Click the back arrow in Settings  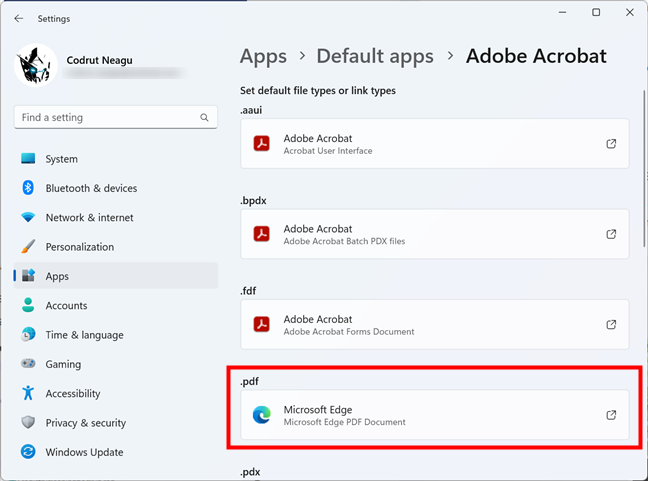pyautogui.click(x=18, y=18)
